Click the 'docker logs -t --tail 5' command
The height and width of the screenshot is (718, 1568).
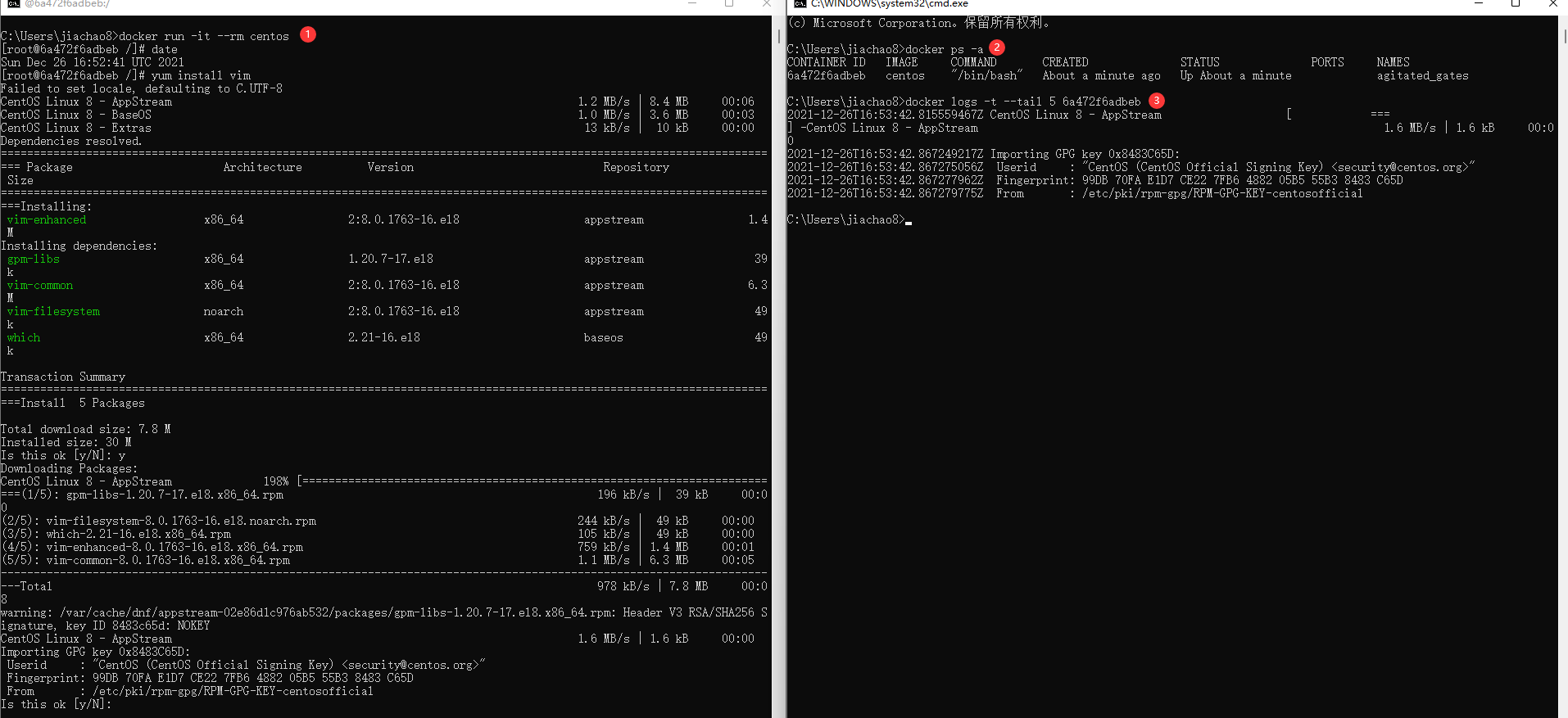coord(1023,102)
